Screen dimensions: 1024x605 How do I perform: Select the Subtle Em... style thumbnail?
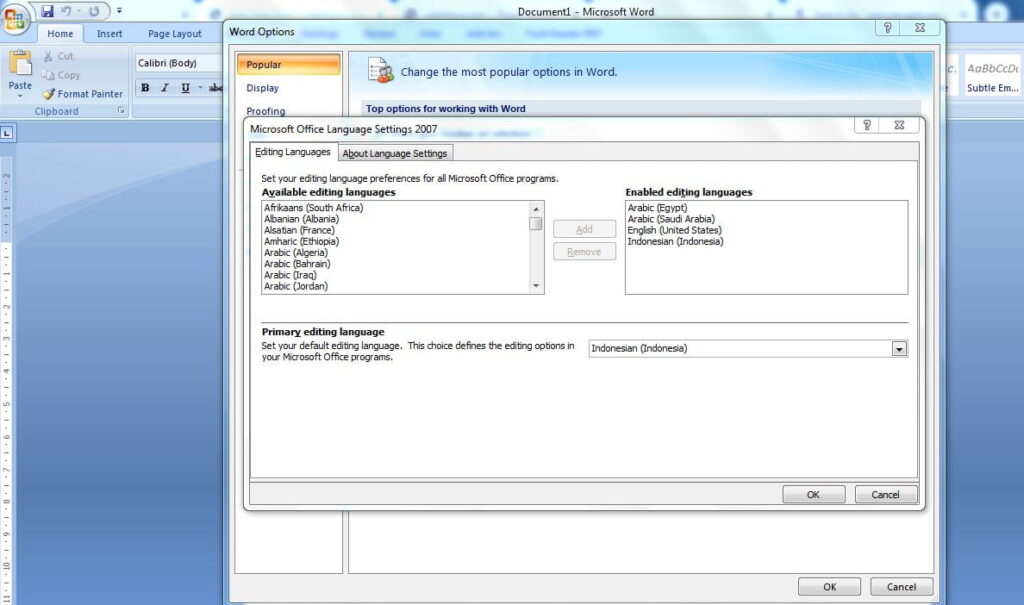pos(992,76)
